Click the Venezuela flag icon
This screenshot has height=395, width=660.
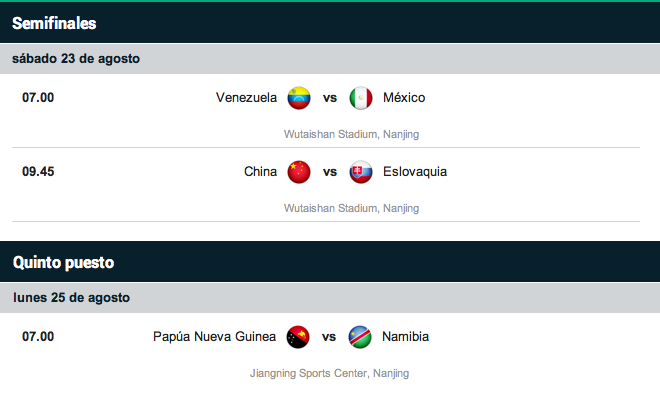click(x=299, y=98)
